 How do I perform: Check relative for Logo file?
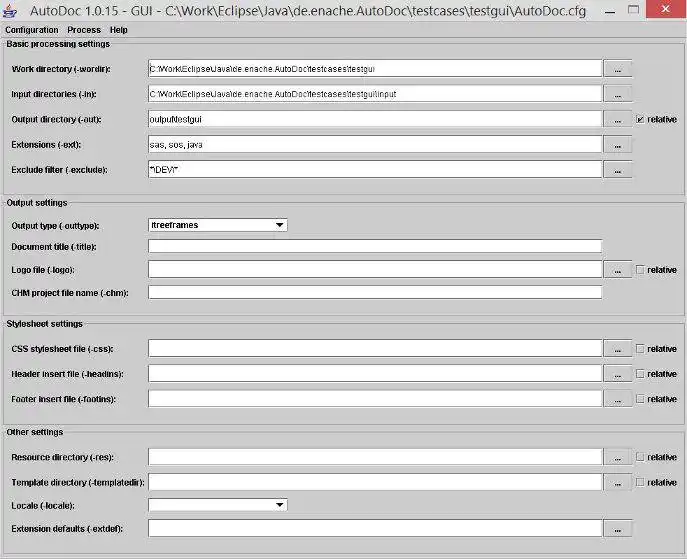click(640, 270)
